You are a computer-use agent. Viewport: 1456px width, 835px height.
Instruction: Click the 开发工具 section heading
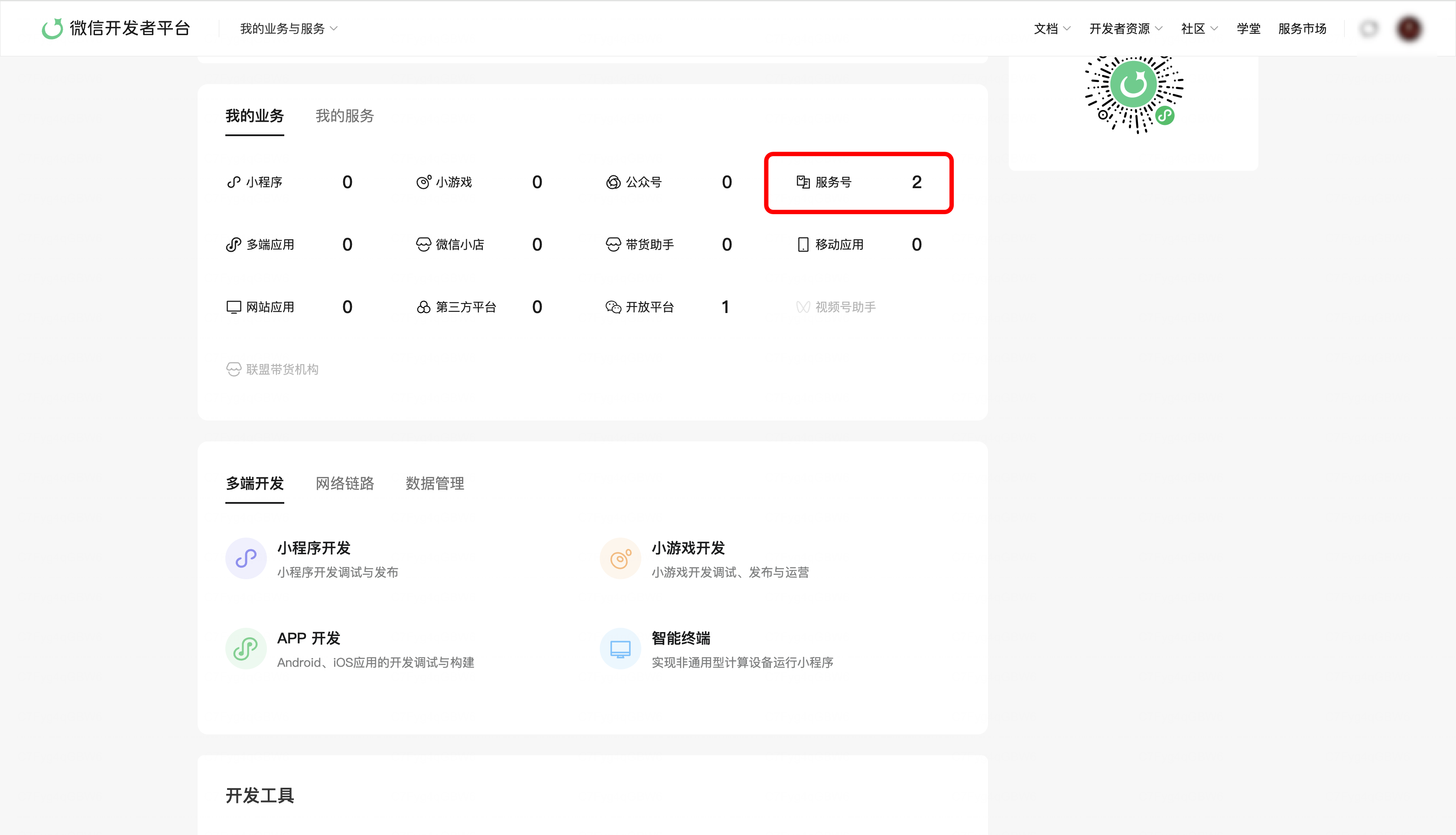[260, 796]
